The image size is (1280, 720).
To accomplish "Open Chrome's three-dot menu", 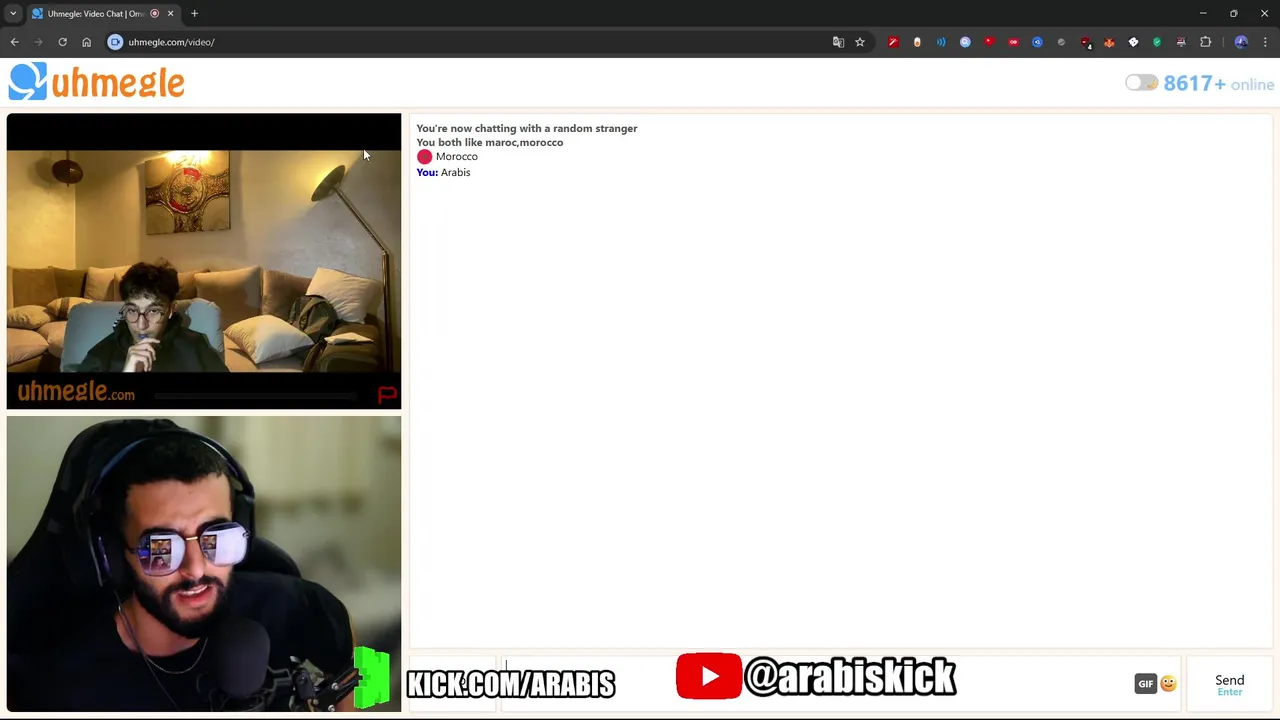I will point(1265,42).
